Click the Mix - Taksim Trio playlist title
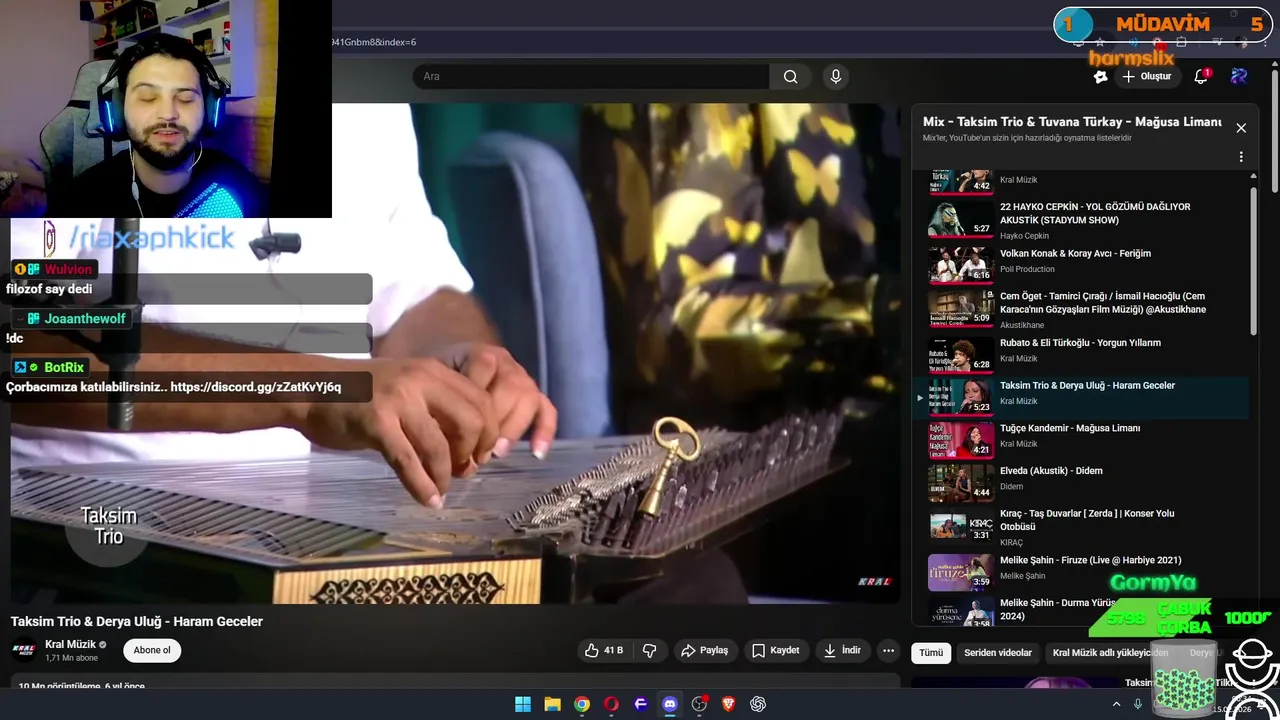This screenshot has height=720, width=1280. point(1072,121)
